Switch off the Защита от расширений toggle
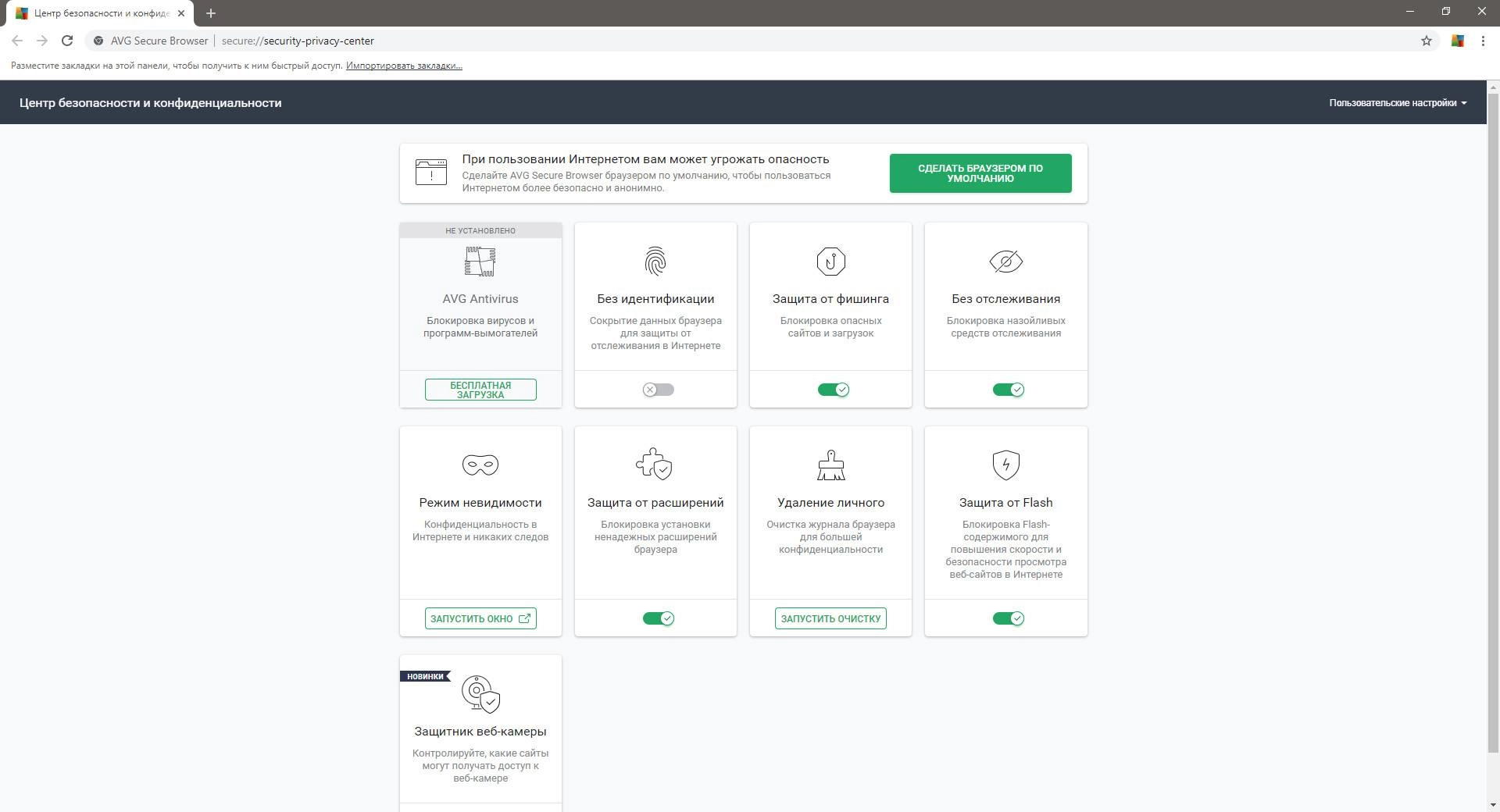The width and height of the screenshot is (1500, 812). coord(658,618)
